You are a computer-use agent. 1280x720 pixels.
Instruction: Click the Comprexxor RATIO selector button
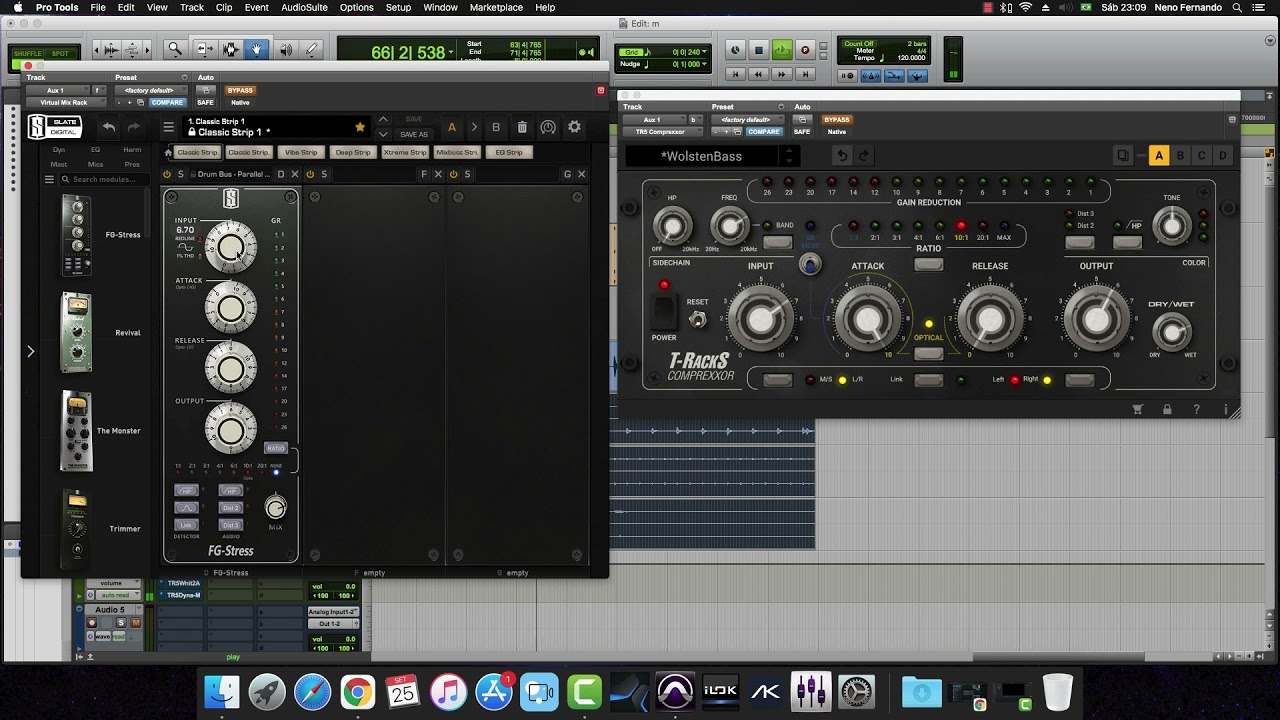[928, 265]
